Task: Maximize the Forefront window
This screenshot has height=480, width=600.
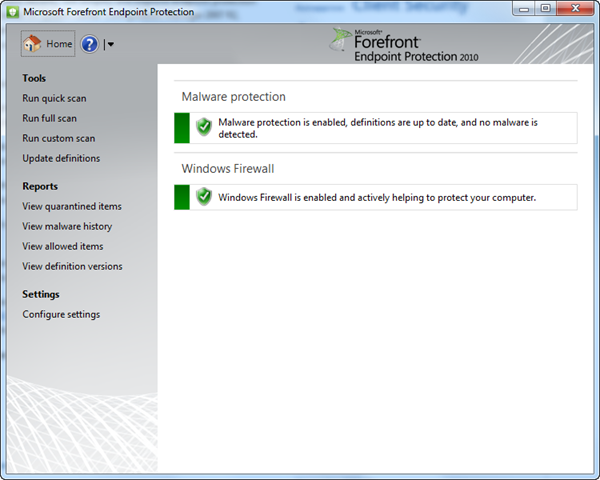Action: (546, 9)
